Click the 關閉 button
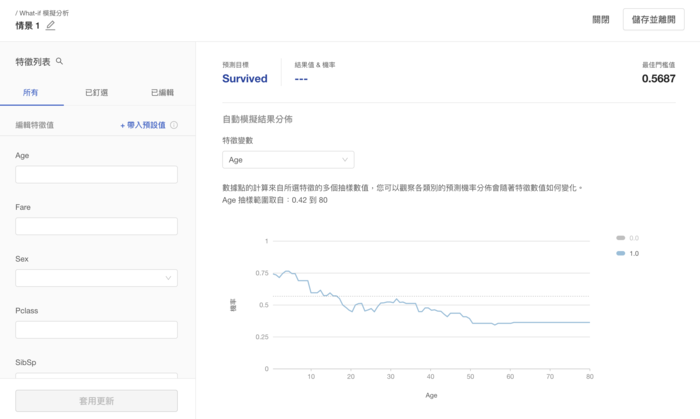Viewport: 700px width, 419px height. click(x=600, y=19)
